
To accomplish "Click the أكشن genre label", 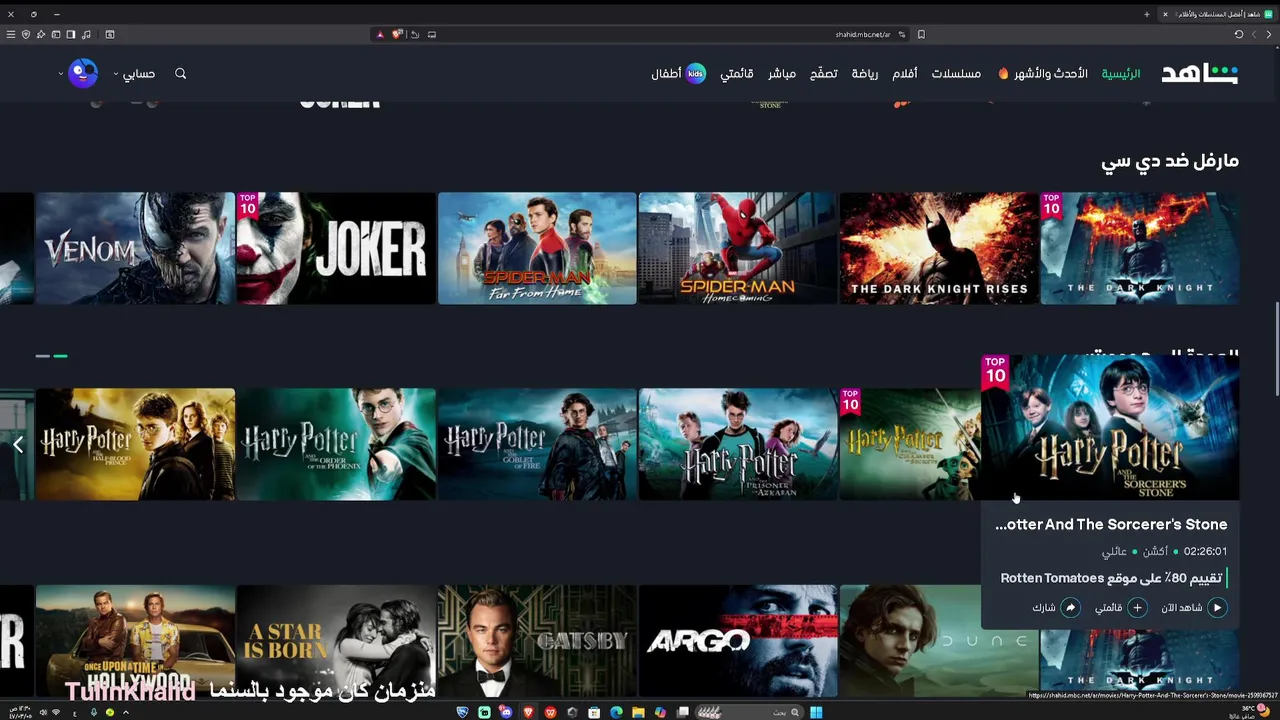I will coord(1155,551).
